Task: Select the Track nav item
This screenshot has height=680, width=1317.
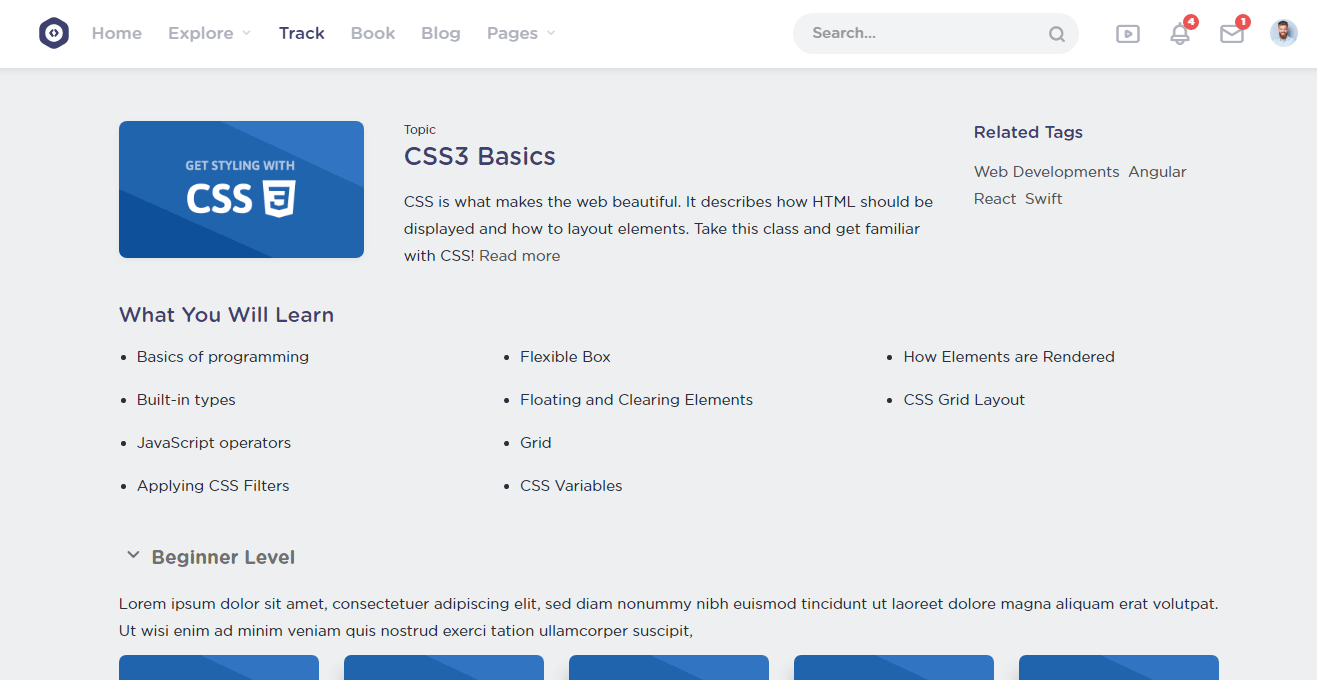Action: point(302,33)
